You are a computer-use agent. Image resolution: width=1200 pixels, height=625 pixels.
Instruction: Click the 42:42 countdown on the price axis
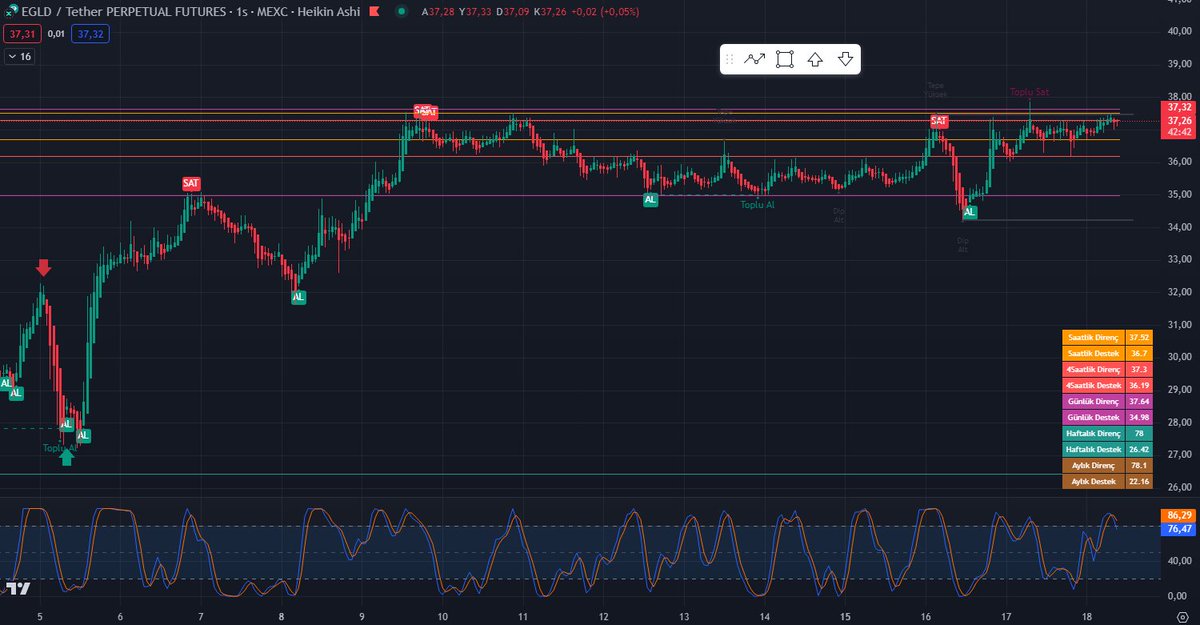click(1179, 129)
